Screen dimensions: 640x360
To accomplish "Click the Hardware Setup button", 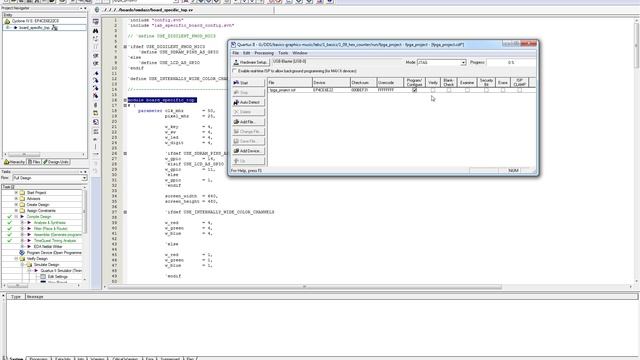I will tap(251, 62).
